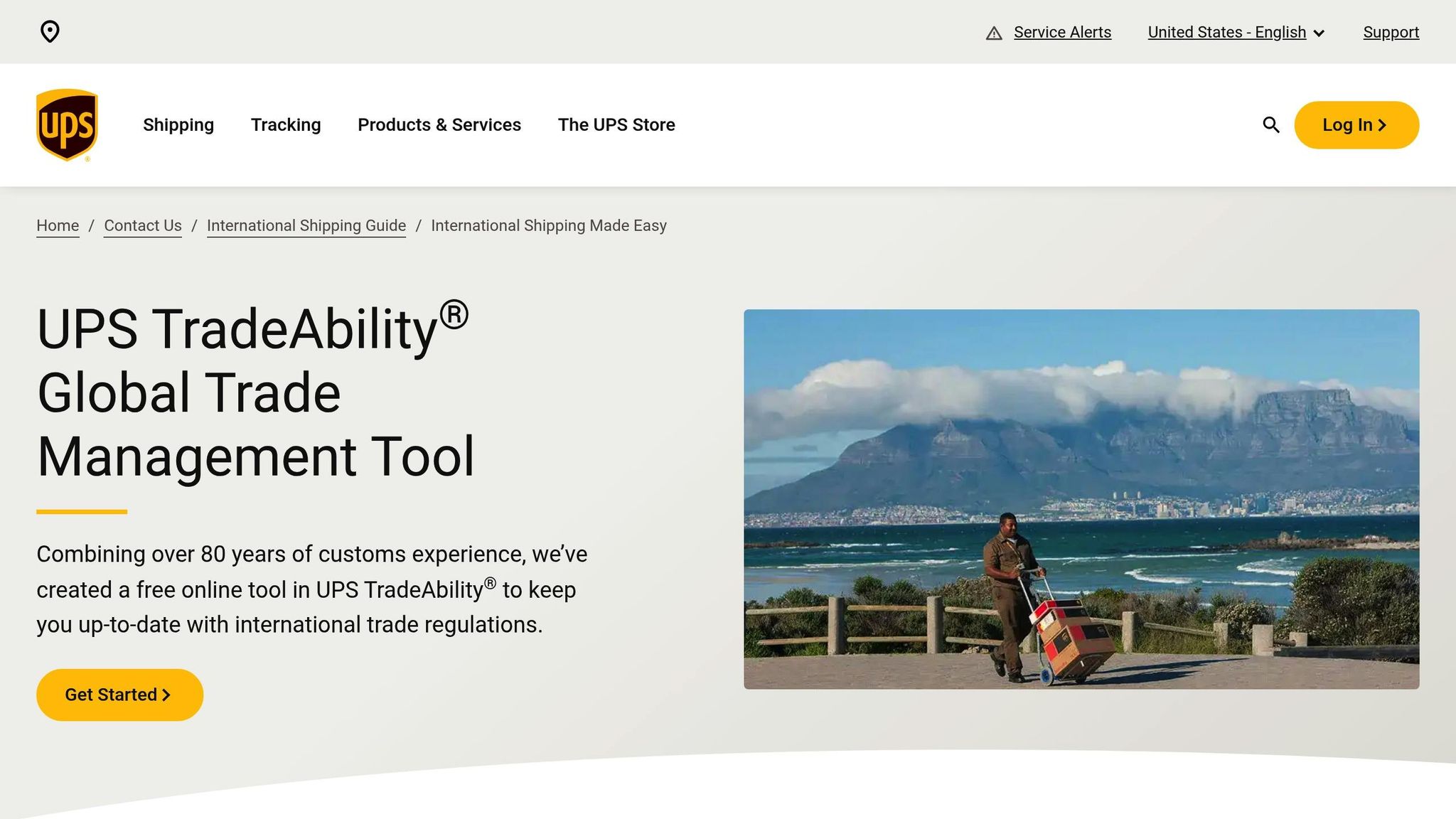Screen dimensions: 1456x819
Task: Select the UPS shield logo
Action: tap(68, 124)
